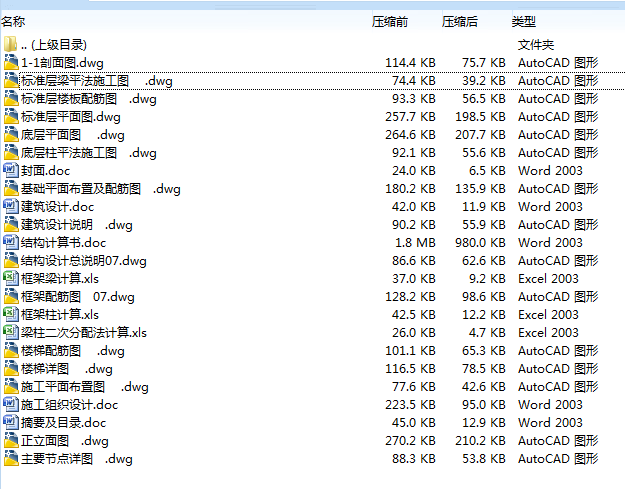Click the icon of 施工平面布置图 .dwg

tap(11, 386)
